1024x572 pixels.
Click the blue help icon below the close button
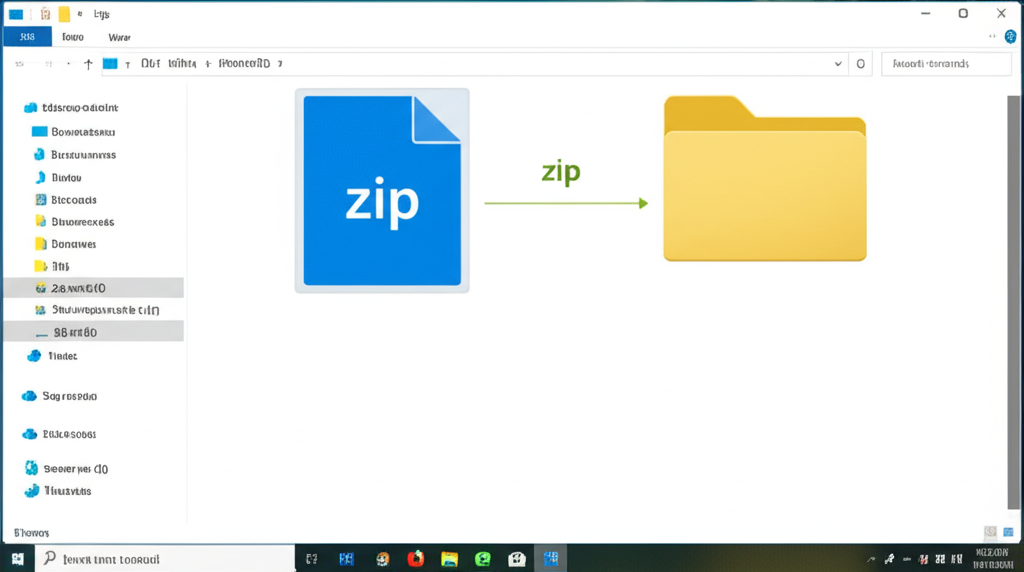coord(1011,36)
